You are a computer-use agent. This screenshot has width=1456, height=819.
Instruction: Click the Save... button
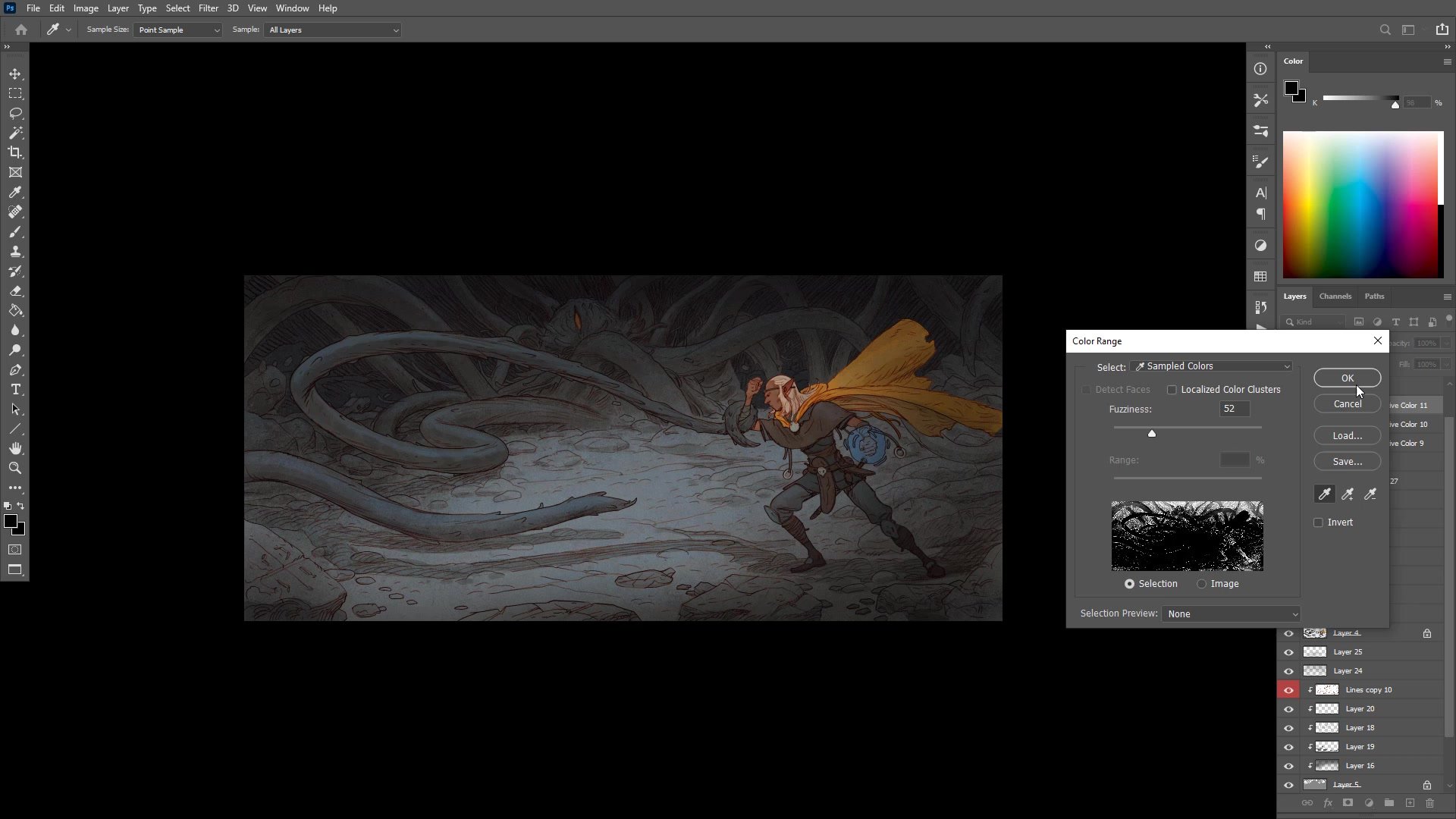(x=1347, y=462)
